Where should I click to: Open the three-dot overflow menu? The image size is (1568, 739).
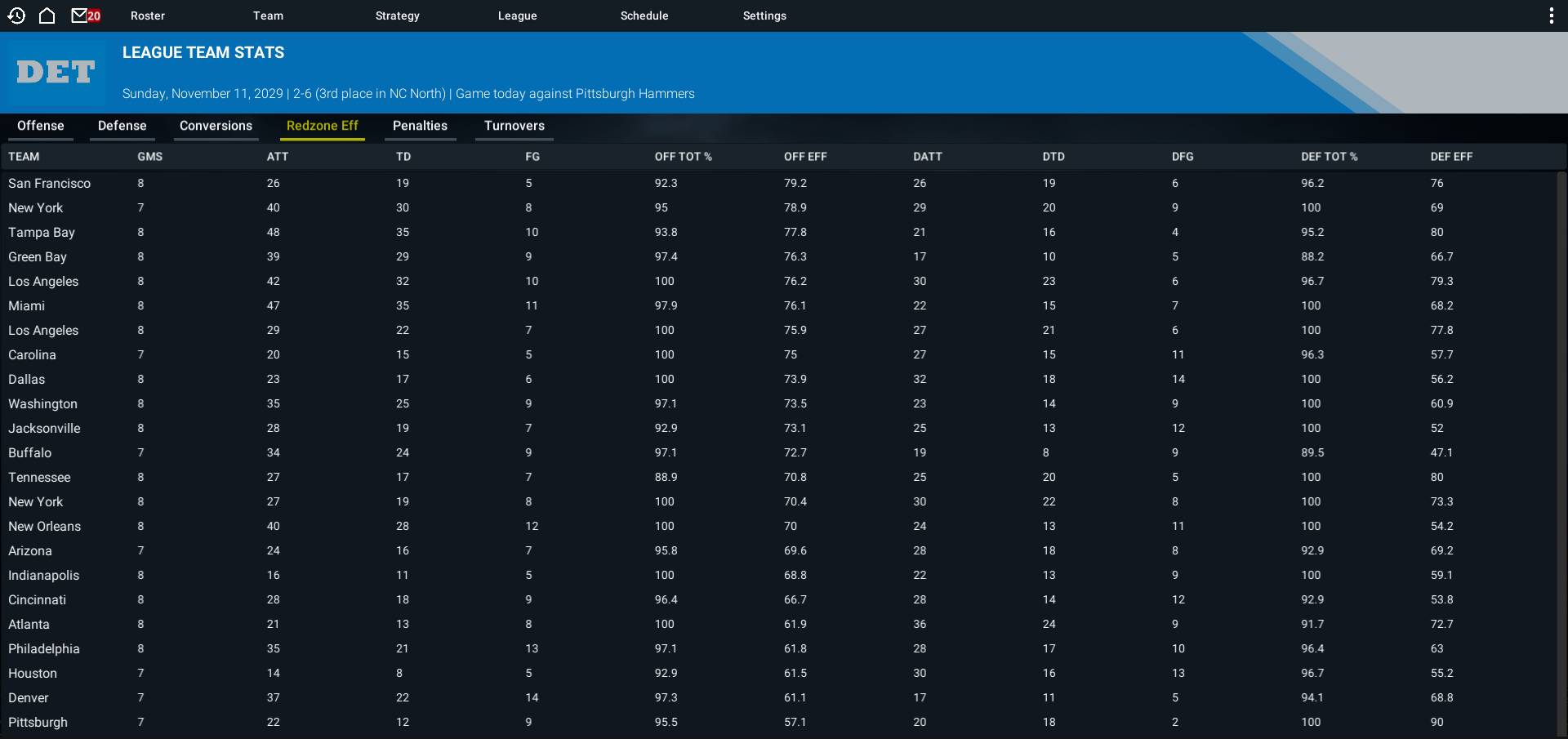tap(1551, 16)
